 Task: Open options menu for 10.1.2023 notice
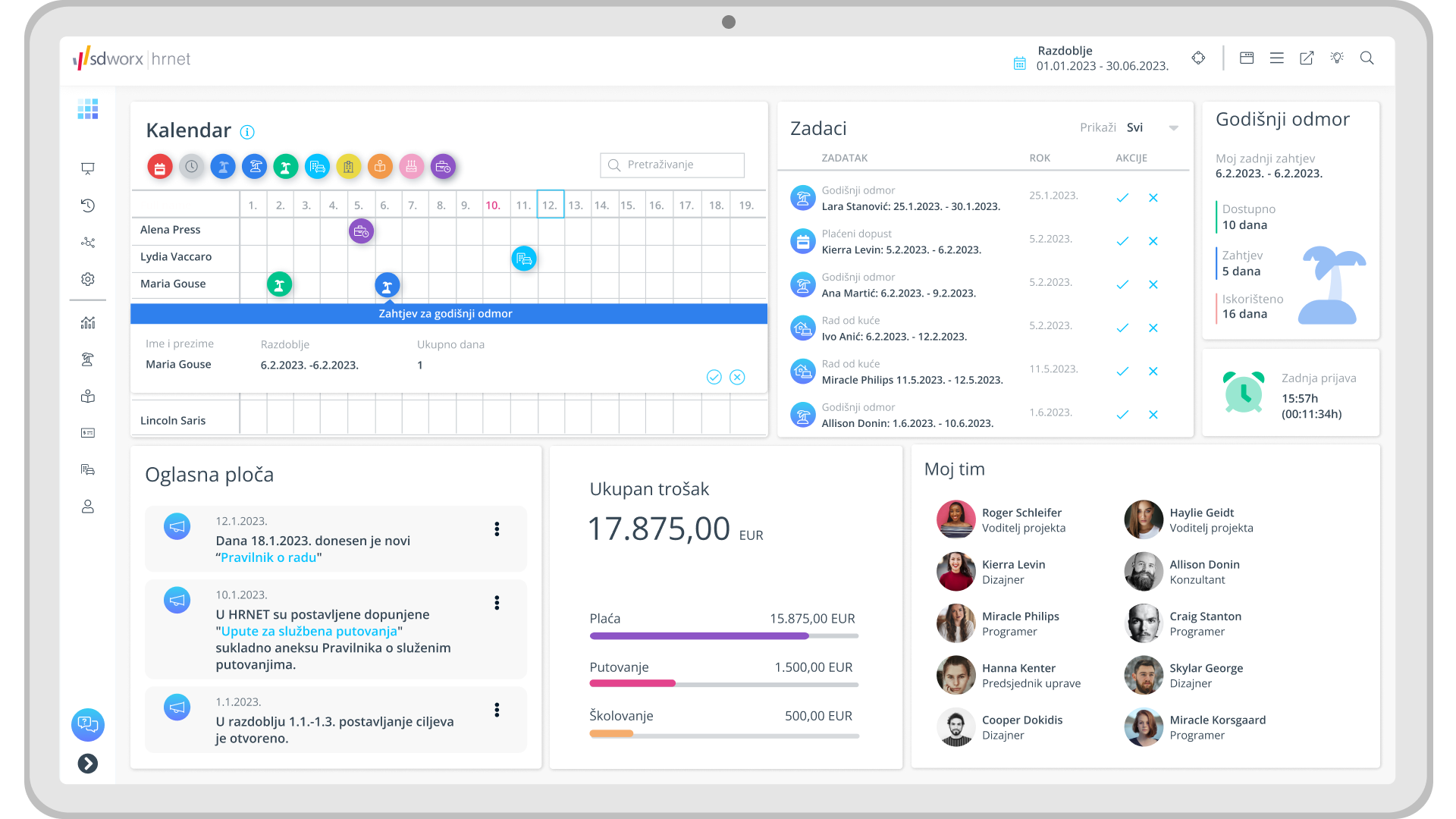[x=497, y=603]
